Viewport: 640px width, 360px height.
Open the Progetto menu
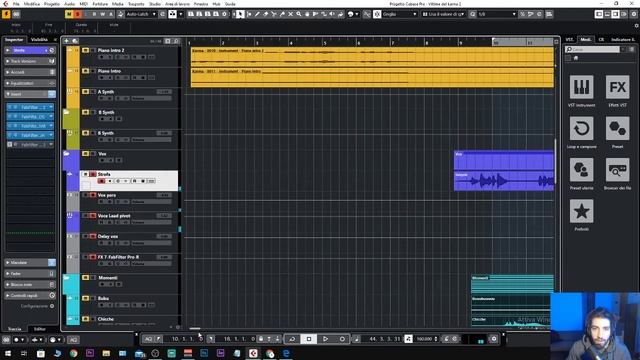[52, 4]
